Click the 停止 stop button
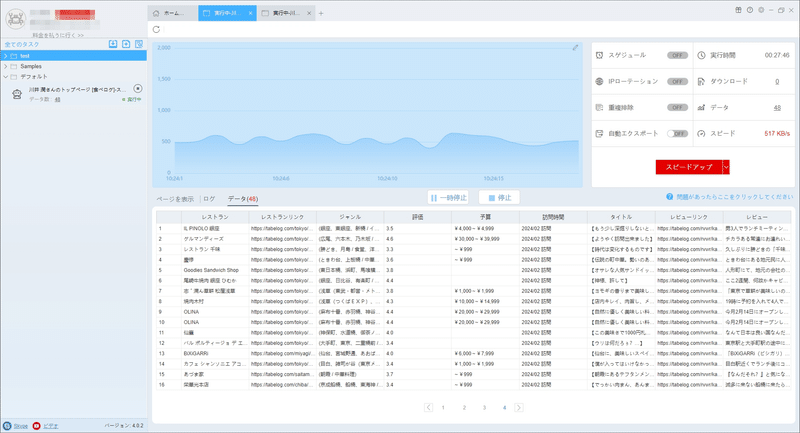This screenshot has width=800, height=433. 499,197
